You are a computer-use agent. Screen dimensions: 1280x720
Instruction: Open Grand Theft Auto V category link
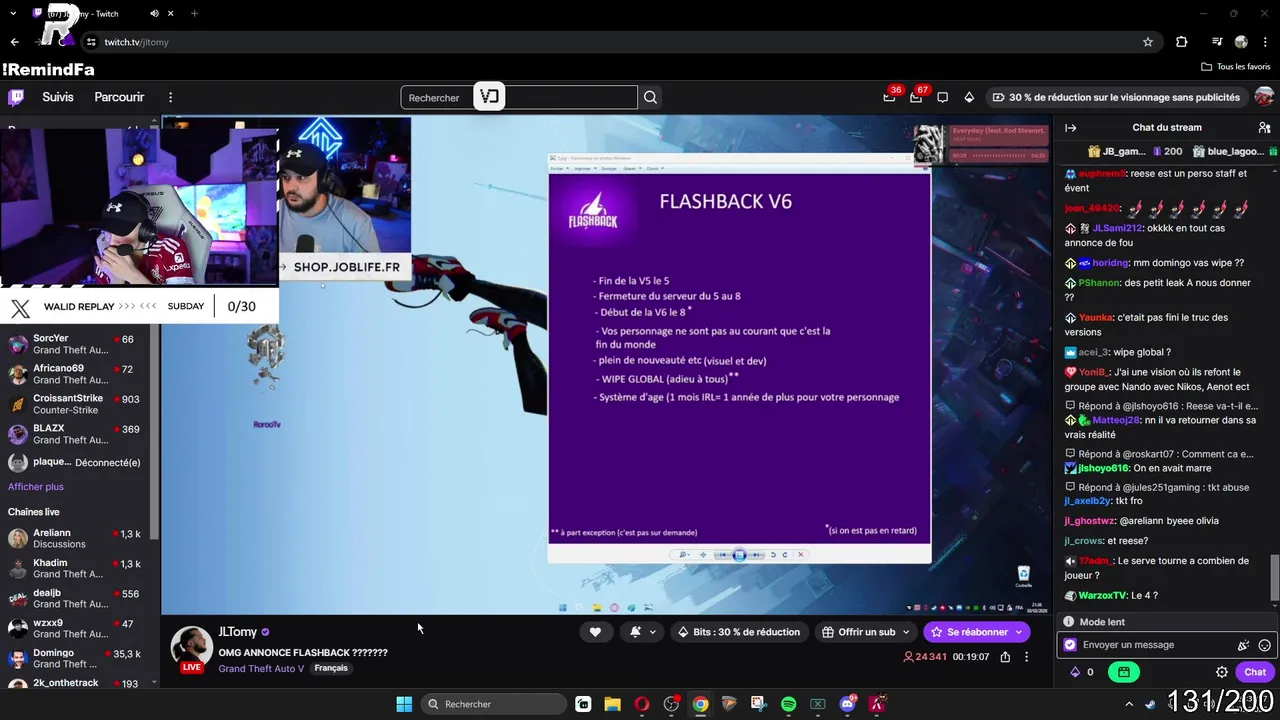click(261, 668)
